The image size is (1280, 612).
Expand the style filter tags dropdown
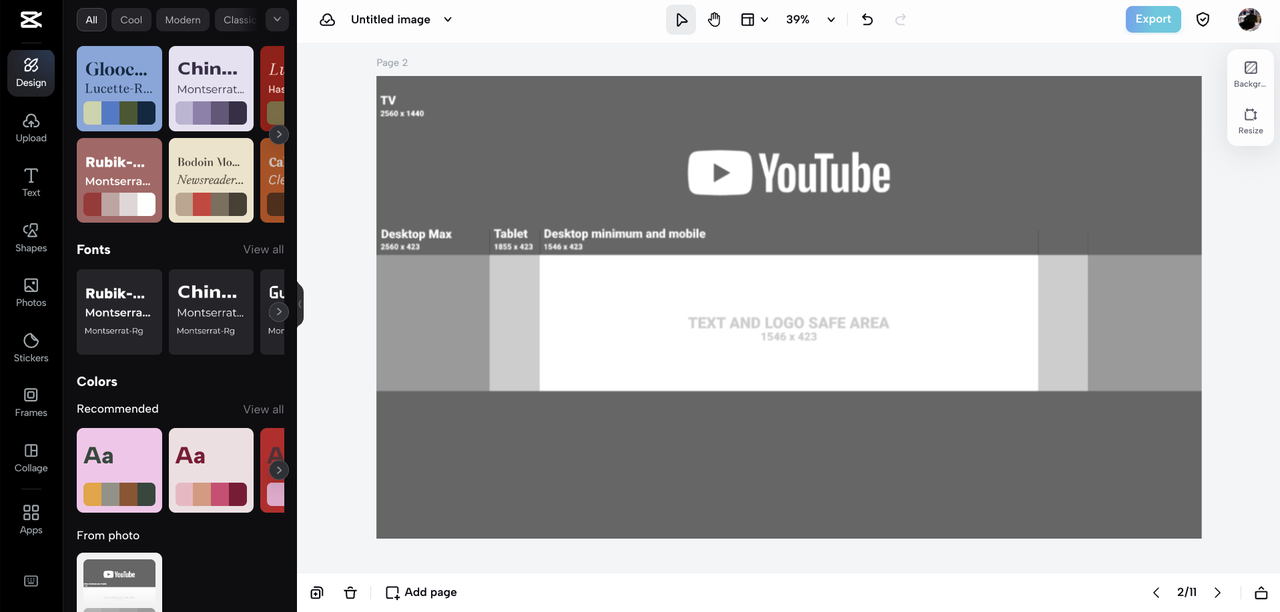pyautogui.click(x=278, y=19)
